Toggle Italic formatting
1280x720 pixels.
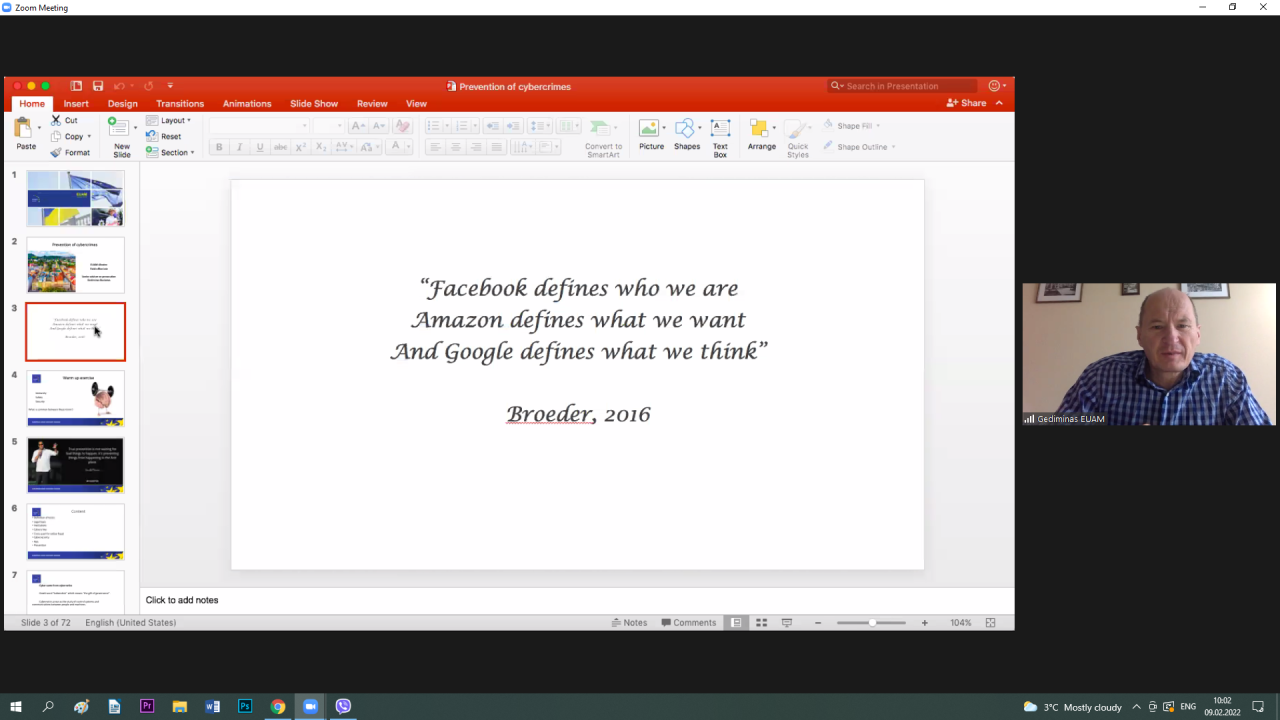coord(239,147)
